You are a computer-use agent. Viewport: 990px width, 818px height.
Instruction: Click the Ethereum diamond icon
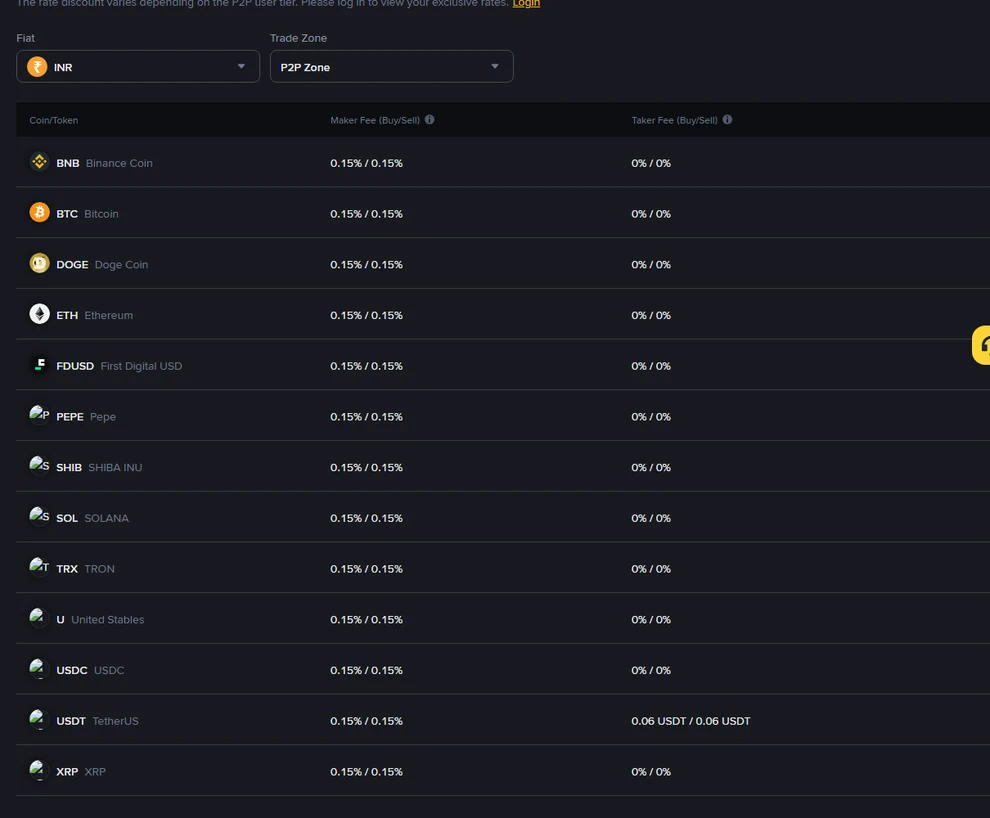pos(39,314)
